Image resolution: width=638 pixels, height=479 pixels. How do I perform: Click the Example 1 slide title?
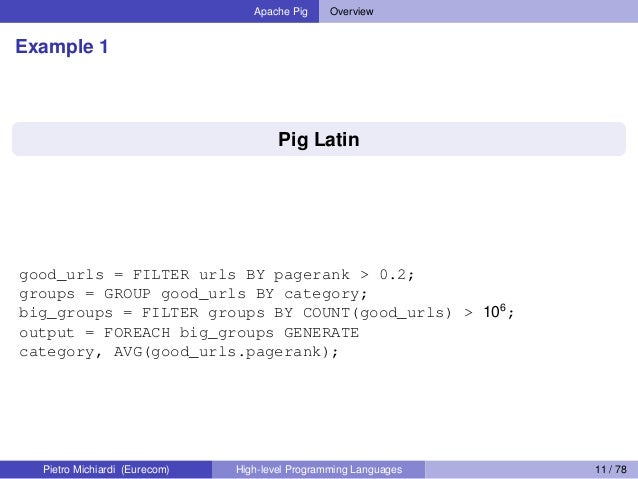[62, 46]
